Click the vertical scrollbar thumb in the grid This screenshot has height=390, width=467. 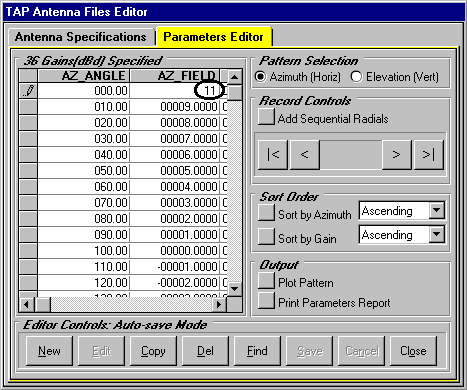pyautogui.click(x=235, y=93)
